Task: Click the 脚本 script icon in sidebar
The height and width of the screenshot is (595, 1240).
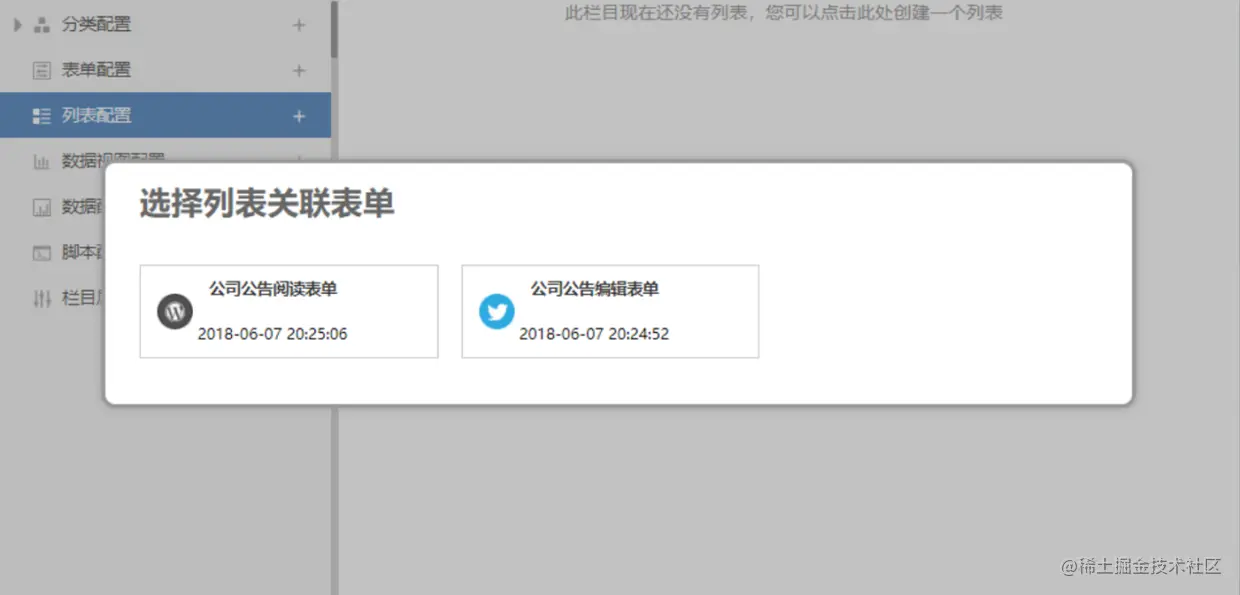Action: coord(42,253)
